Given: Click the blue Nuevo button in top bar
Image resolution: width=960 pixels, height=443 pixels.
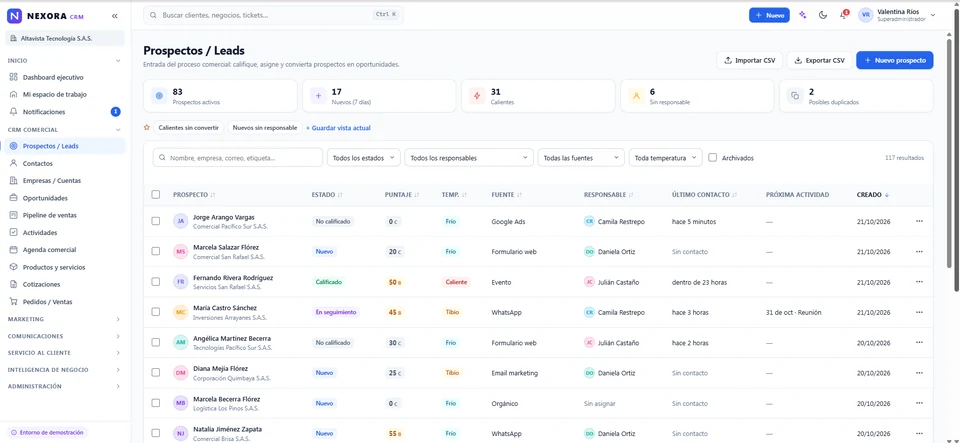Looking at the screenshot, I should click(x=769, y=15).
